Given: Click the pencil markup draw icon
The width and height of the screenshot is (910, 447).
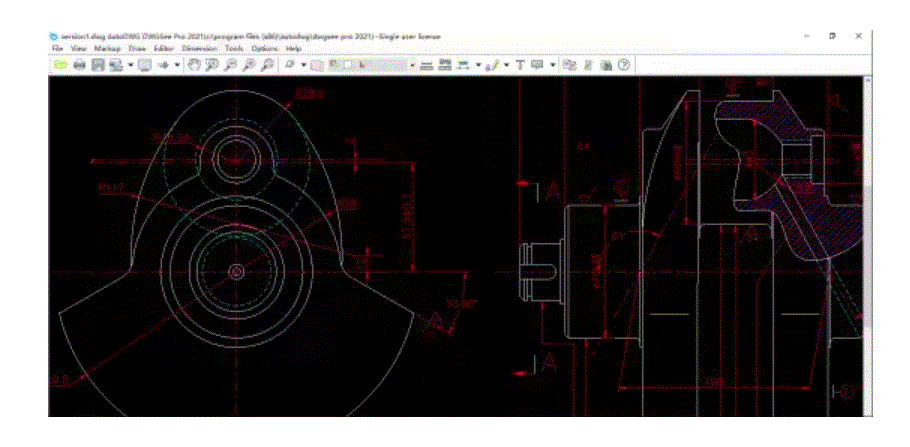Looking at the screenshot, I should [x=492, y=65].
